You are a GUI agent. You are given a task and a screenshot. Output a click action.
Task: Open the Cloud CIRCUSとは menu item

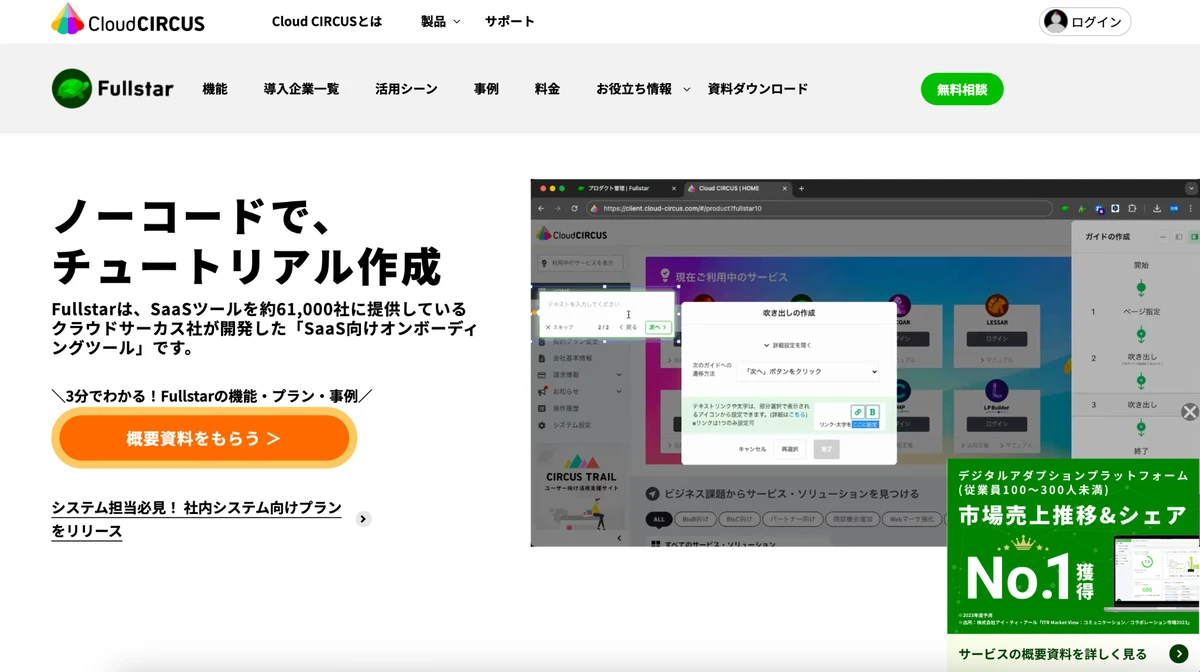point(326,21)
